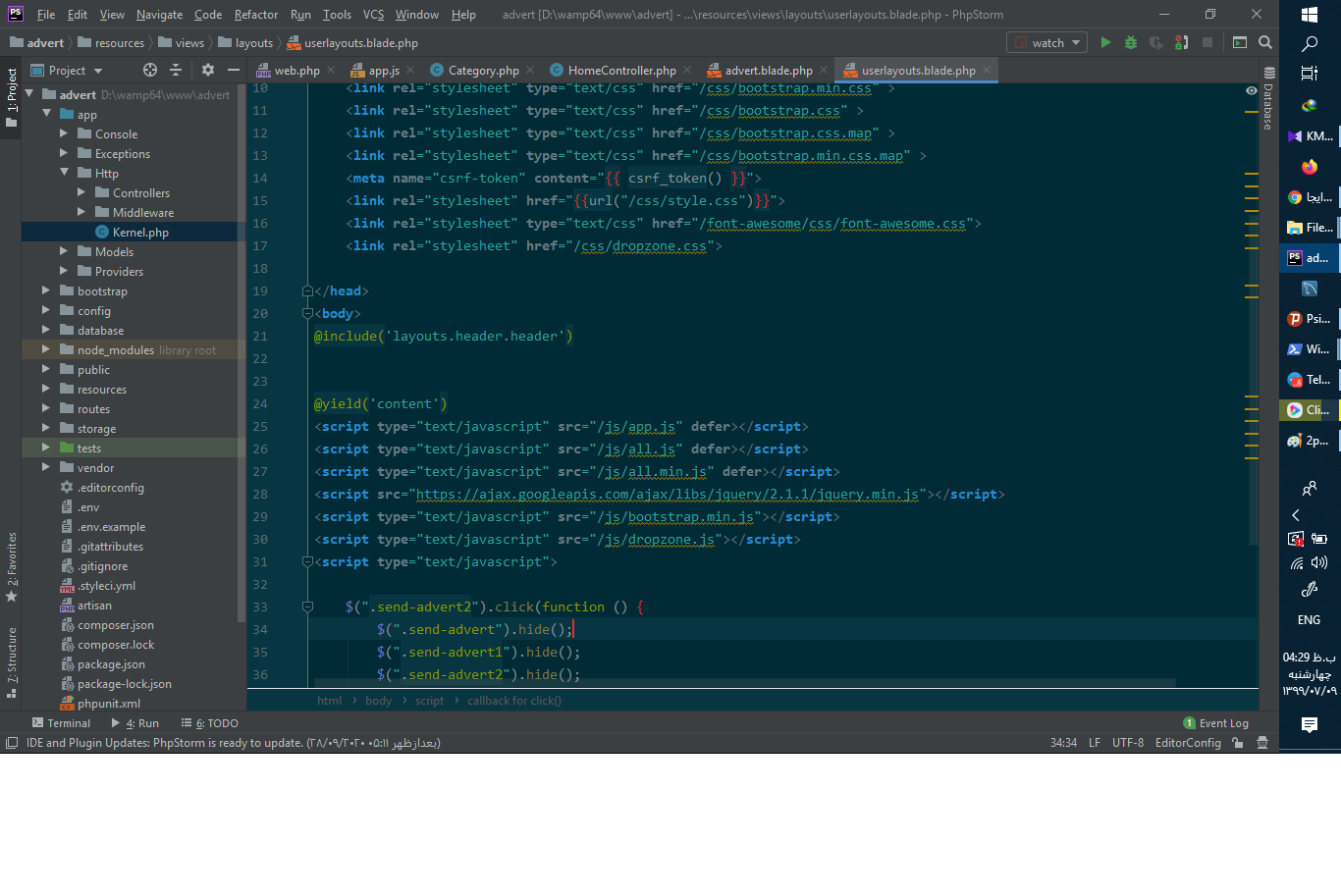This screenshot has height=896, width=1341.
Task: Click the inspector hat icon in status bar
Action: 1262,743
